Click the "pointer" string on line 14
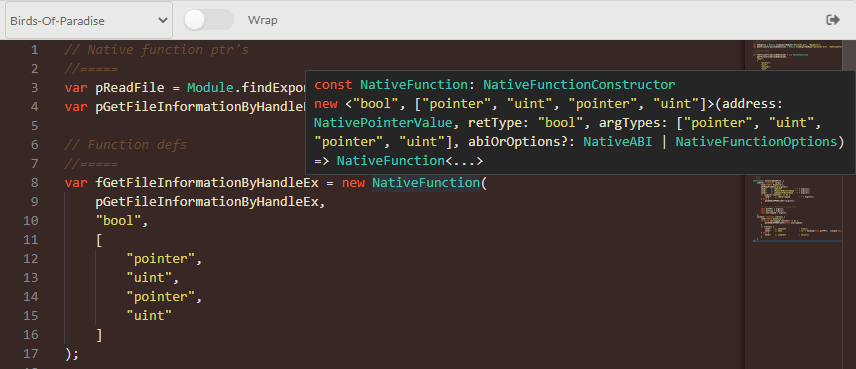This screenshot has width=856, height=369. 160,297
